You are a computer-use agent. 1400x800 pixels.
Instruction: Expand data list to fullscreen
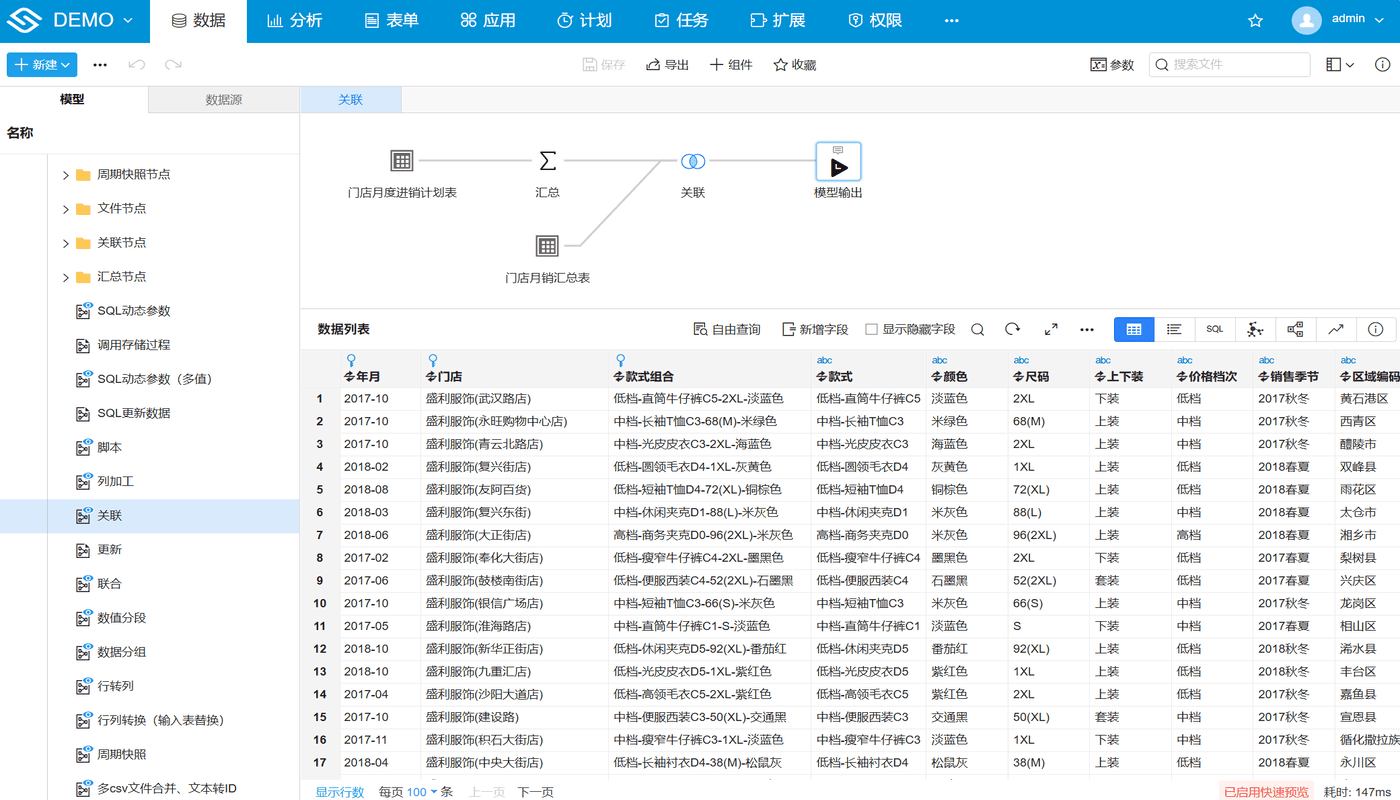coord(1051,328)
